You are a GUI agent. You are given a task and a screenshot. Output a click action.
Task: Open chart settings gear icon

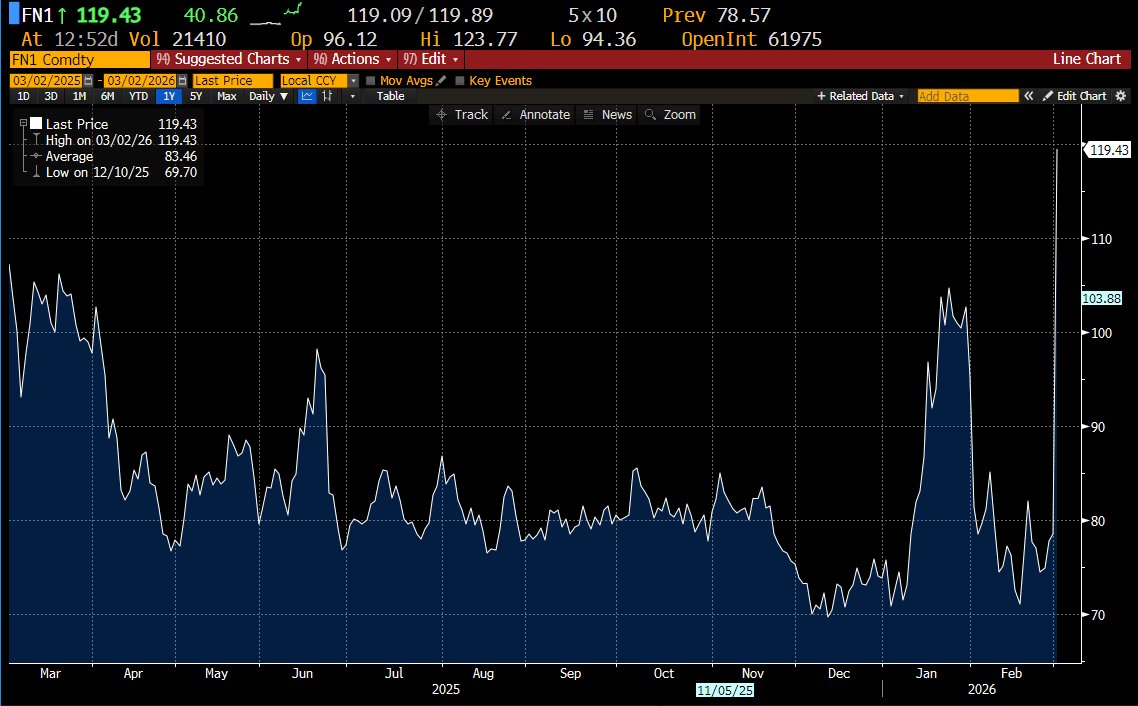(1121, 96)
